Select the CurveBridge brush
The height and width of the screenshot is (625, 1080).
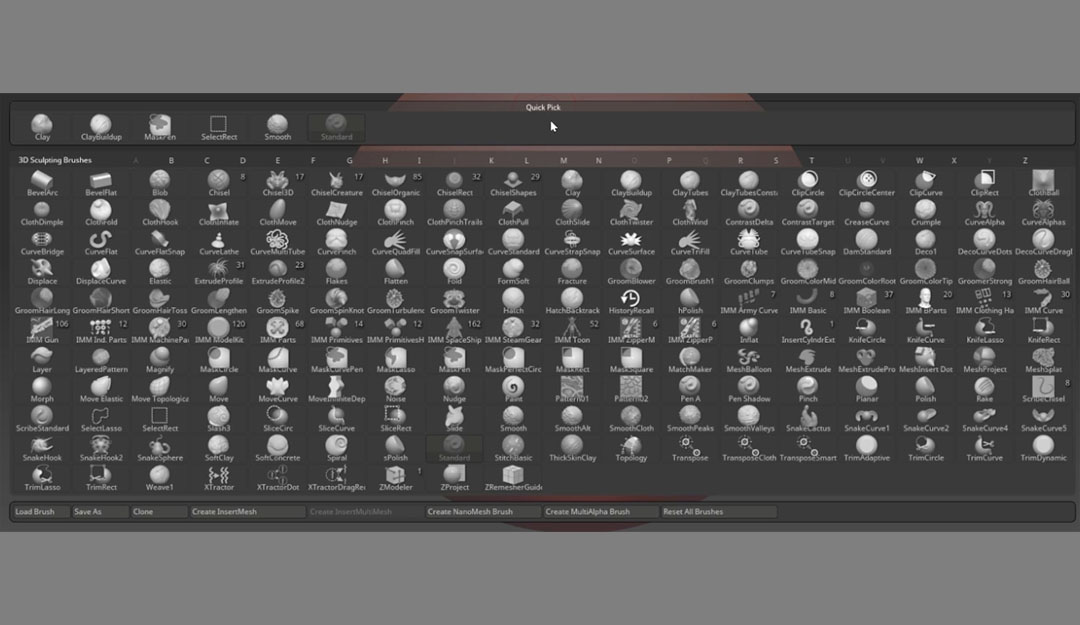(42, 243)
